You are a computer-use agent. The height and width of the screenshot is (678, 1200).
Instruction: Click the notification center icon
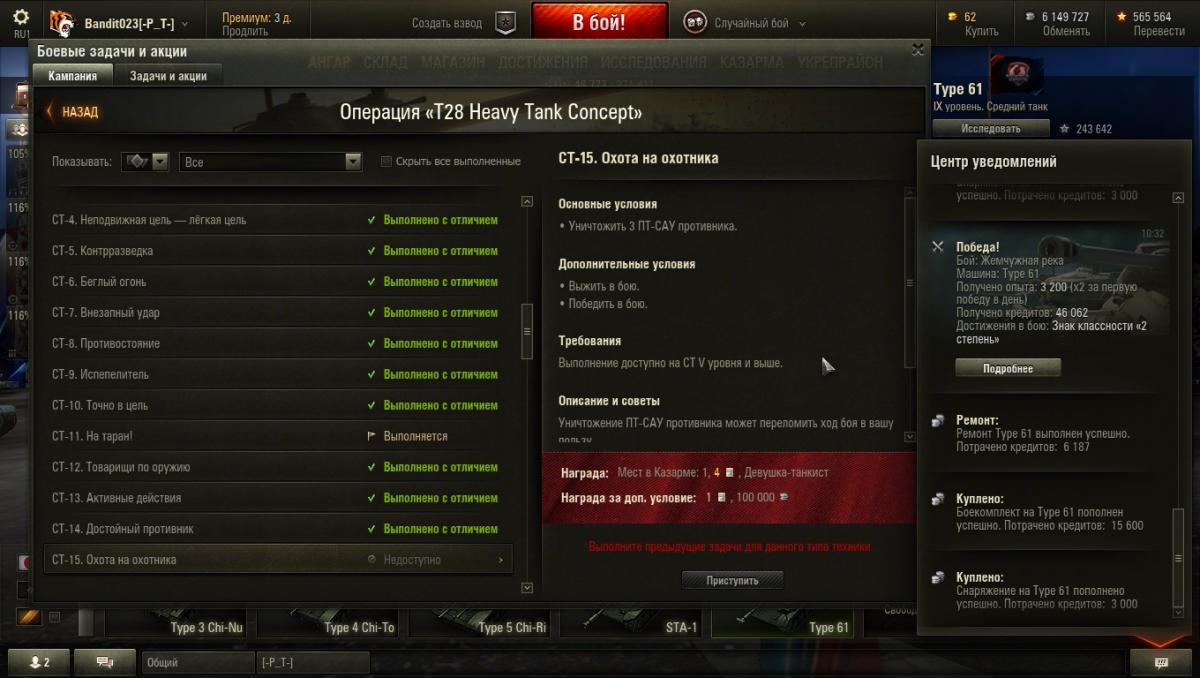click(1161, 662)
